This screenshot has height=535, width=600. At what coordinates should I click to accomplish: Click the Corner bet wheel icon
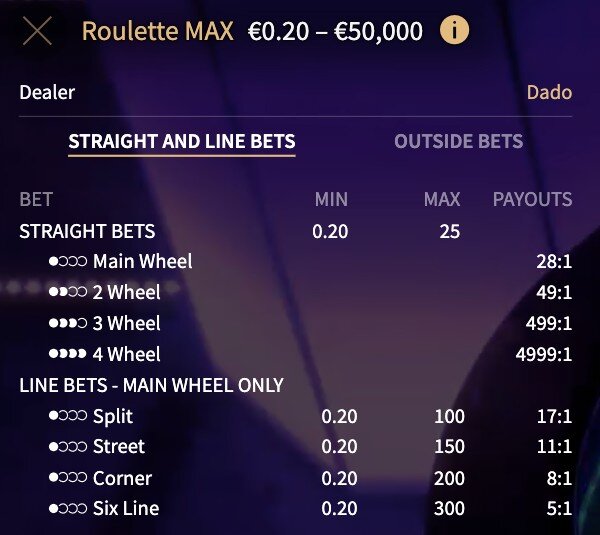click(x=68, y=478)
